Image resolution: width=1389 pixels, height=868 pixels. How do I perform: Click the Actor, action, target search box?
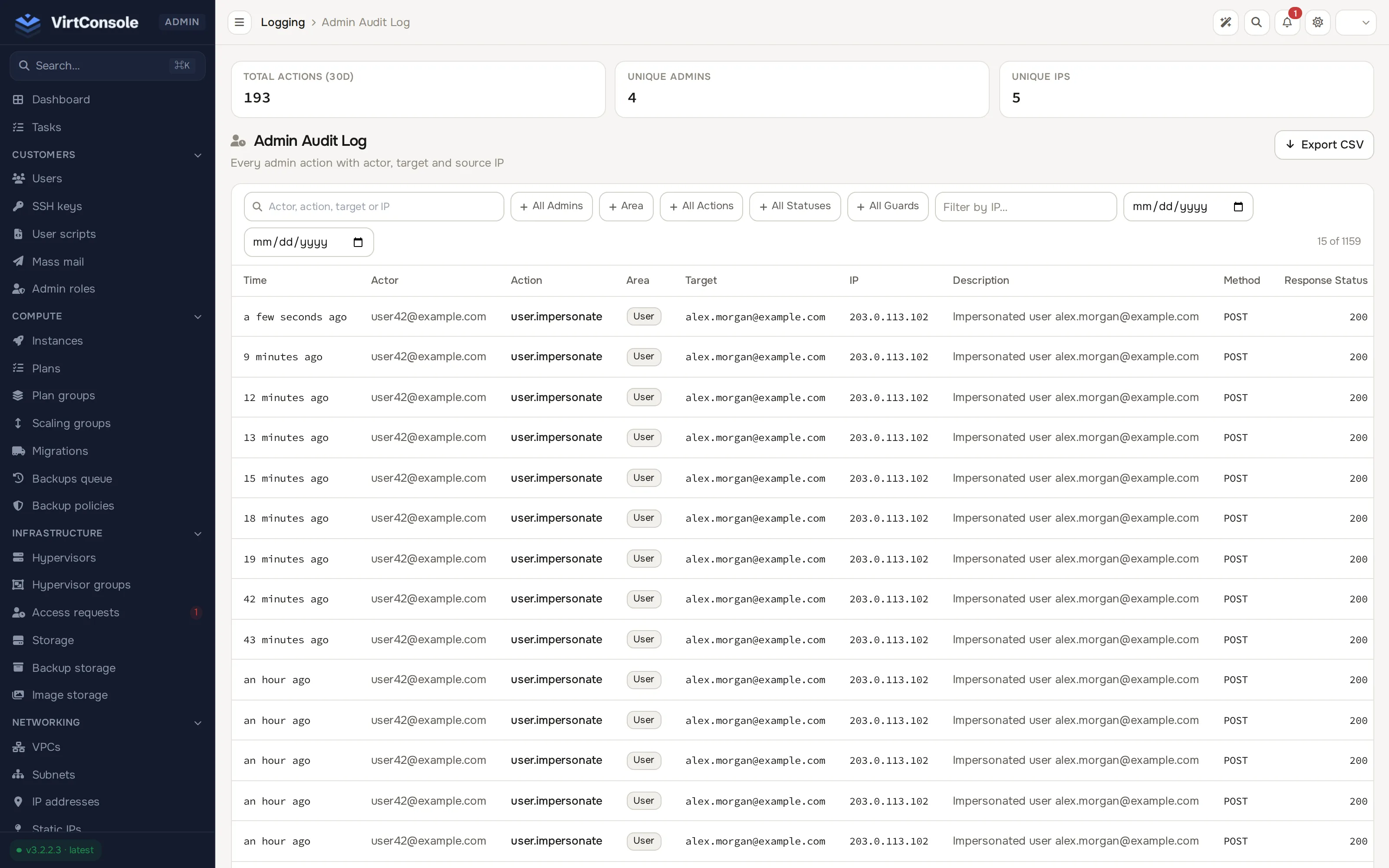[x=374, y=207]
